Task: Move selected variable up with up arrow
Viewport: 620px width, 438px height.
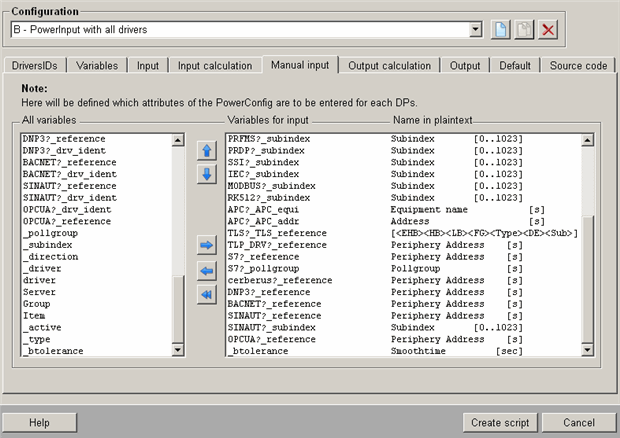Action: (207, 151)
